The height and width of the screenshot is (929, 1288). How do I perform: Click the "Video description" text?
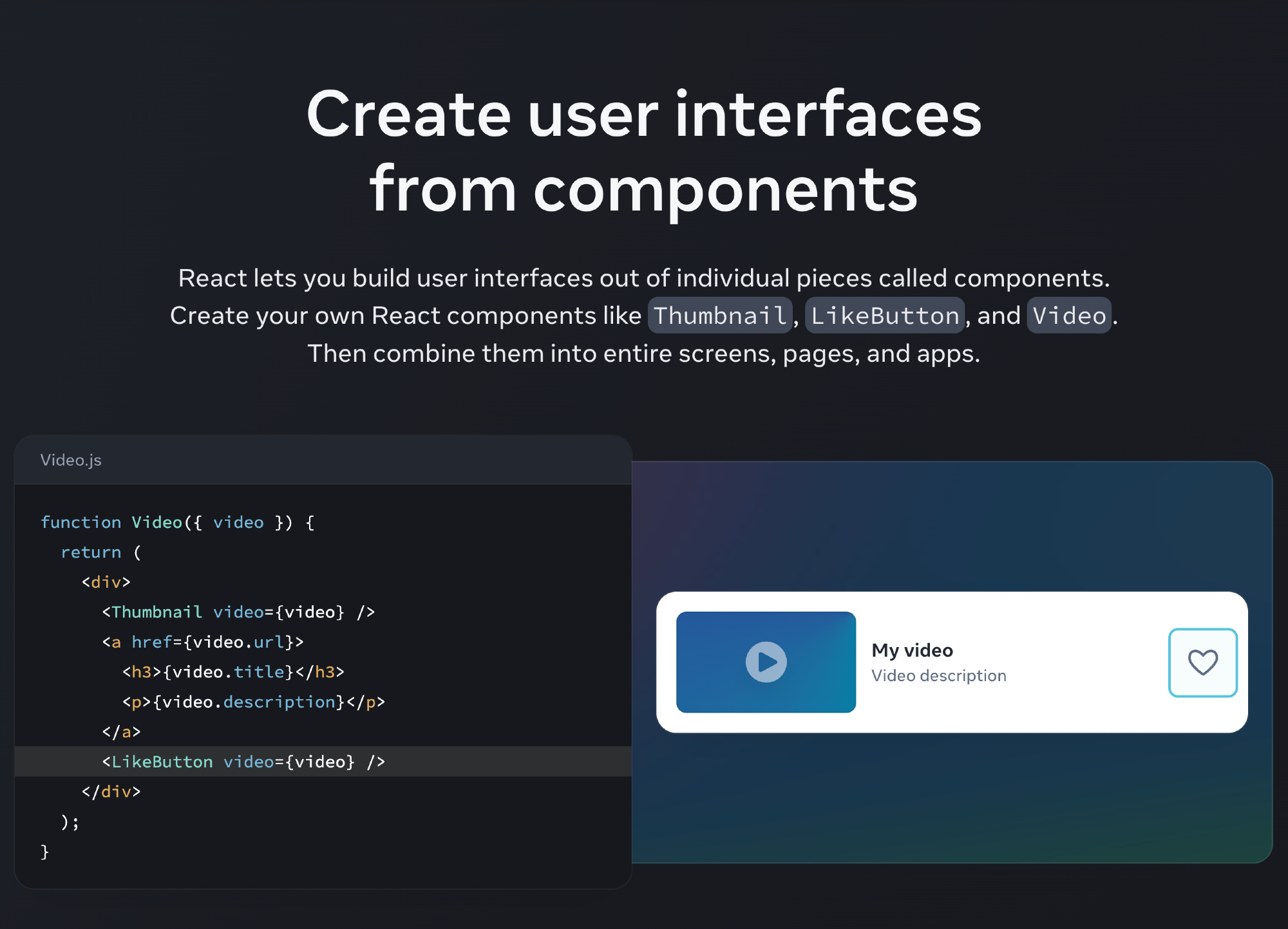click(938, 675)
